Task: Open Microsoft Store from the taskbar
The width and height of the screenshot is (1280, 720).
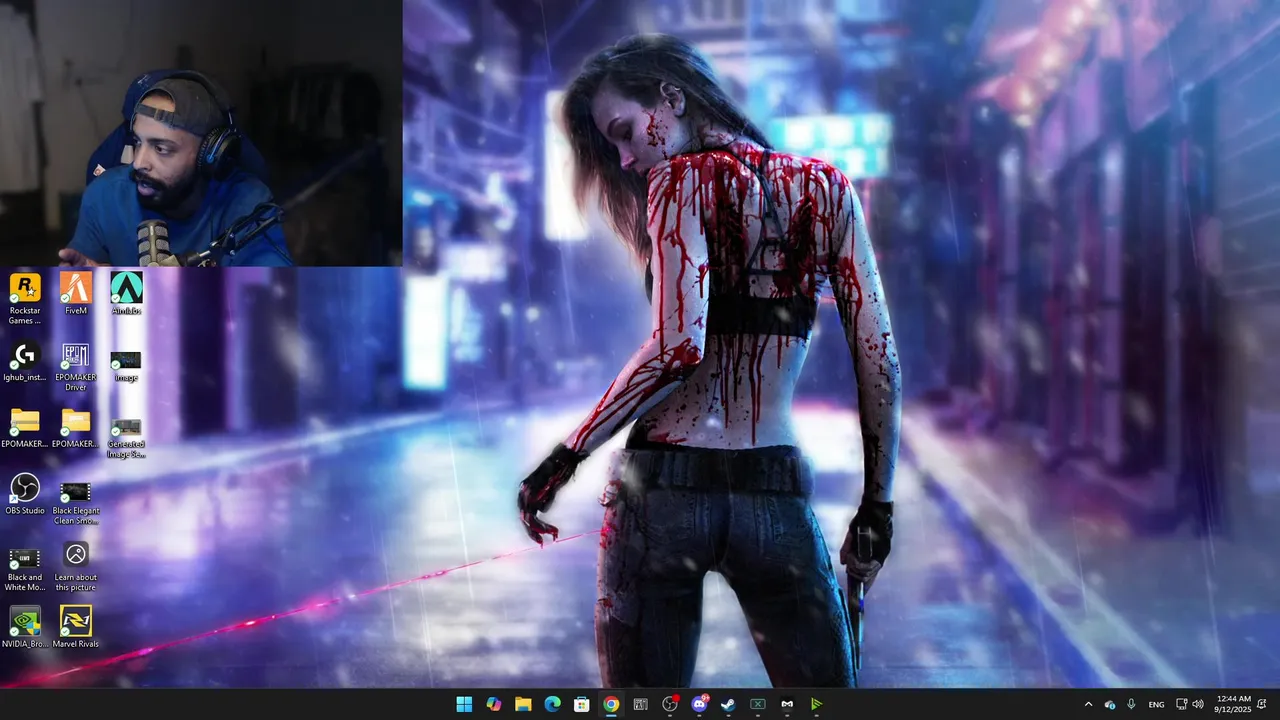Action: (x=581, y=704)
